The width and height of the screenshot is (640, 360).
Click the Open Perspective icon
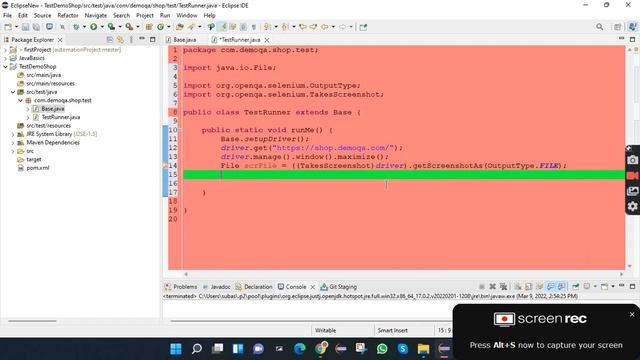coord(618,27)
